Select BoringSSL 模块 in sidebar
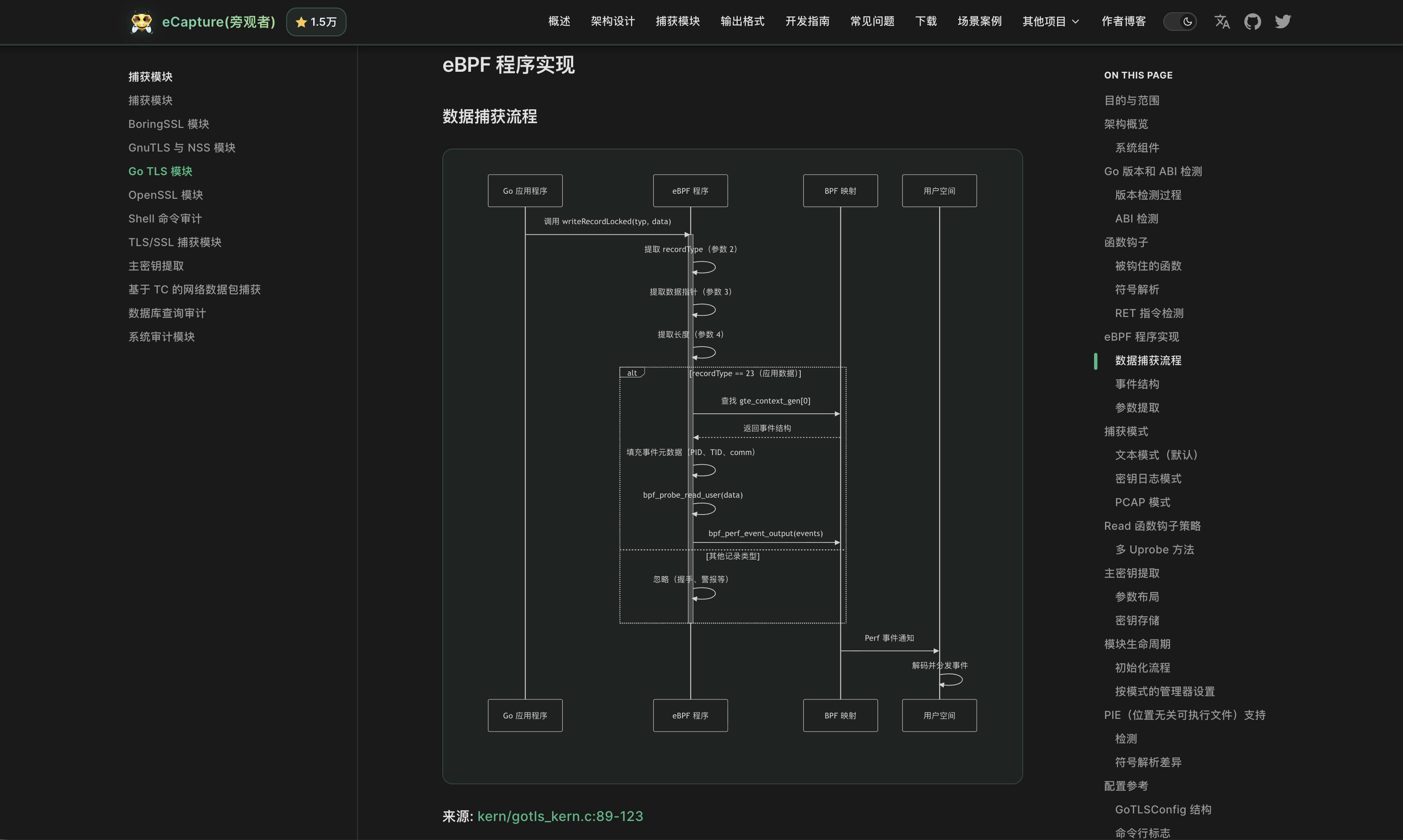 (169, 124)
